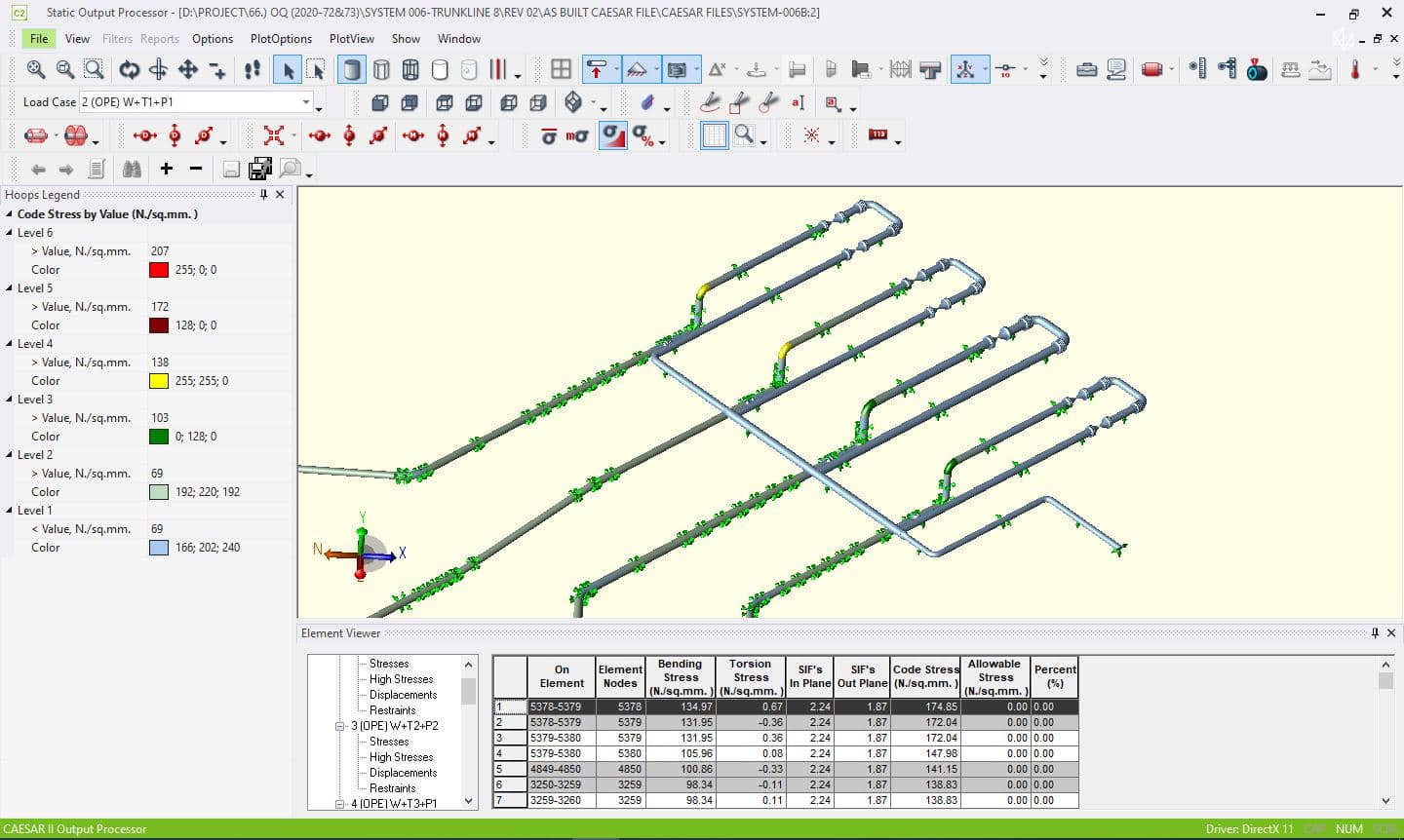
Task: Collapse the Level 6 legend entry
Action: 10,232
